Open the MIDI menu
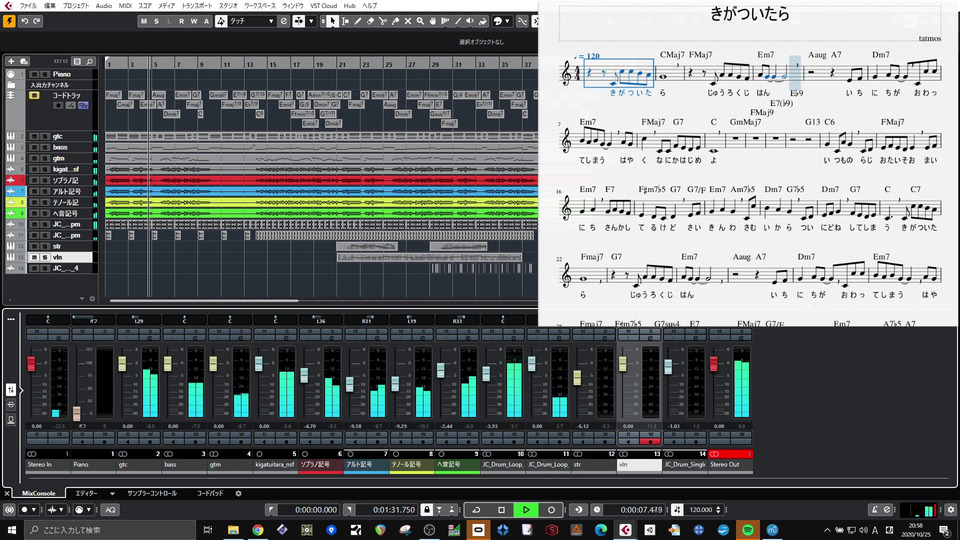The width and height of the screenshot is (960, 540). (125, 6)
